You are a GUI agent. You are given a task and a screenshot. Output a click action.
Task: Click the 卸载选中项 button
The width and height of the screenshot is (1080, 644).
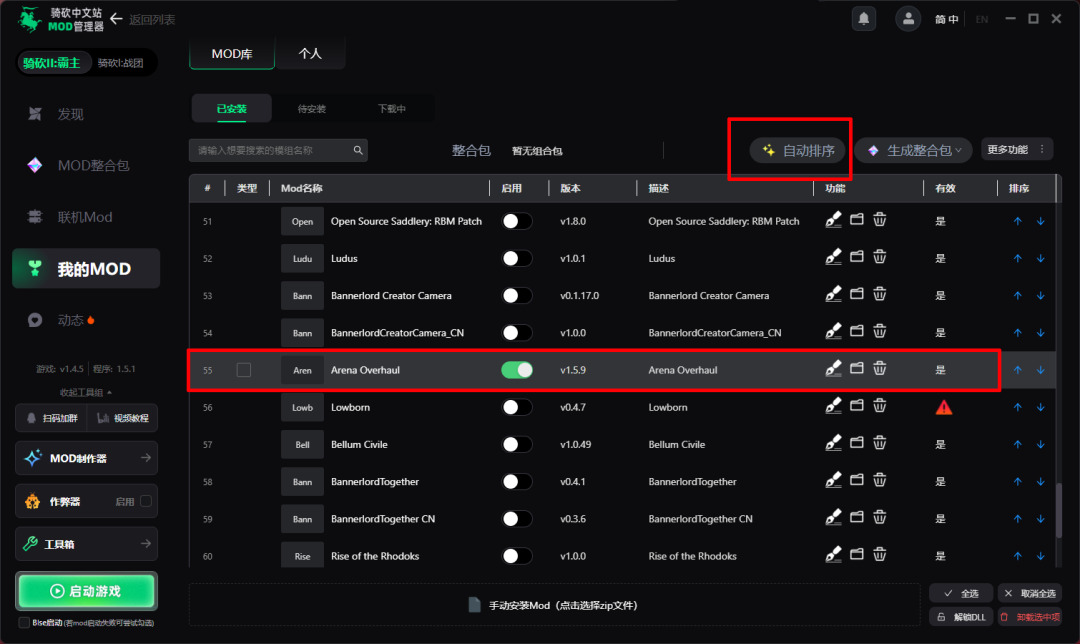[1030, 616]
